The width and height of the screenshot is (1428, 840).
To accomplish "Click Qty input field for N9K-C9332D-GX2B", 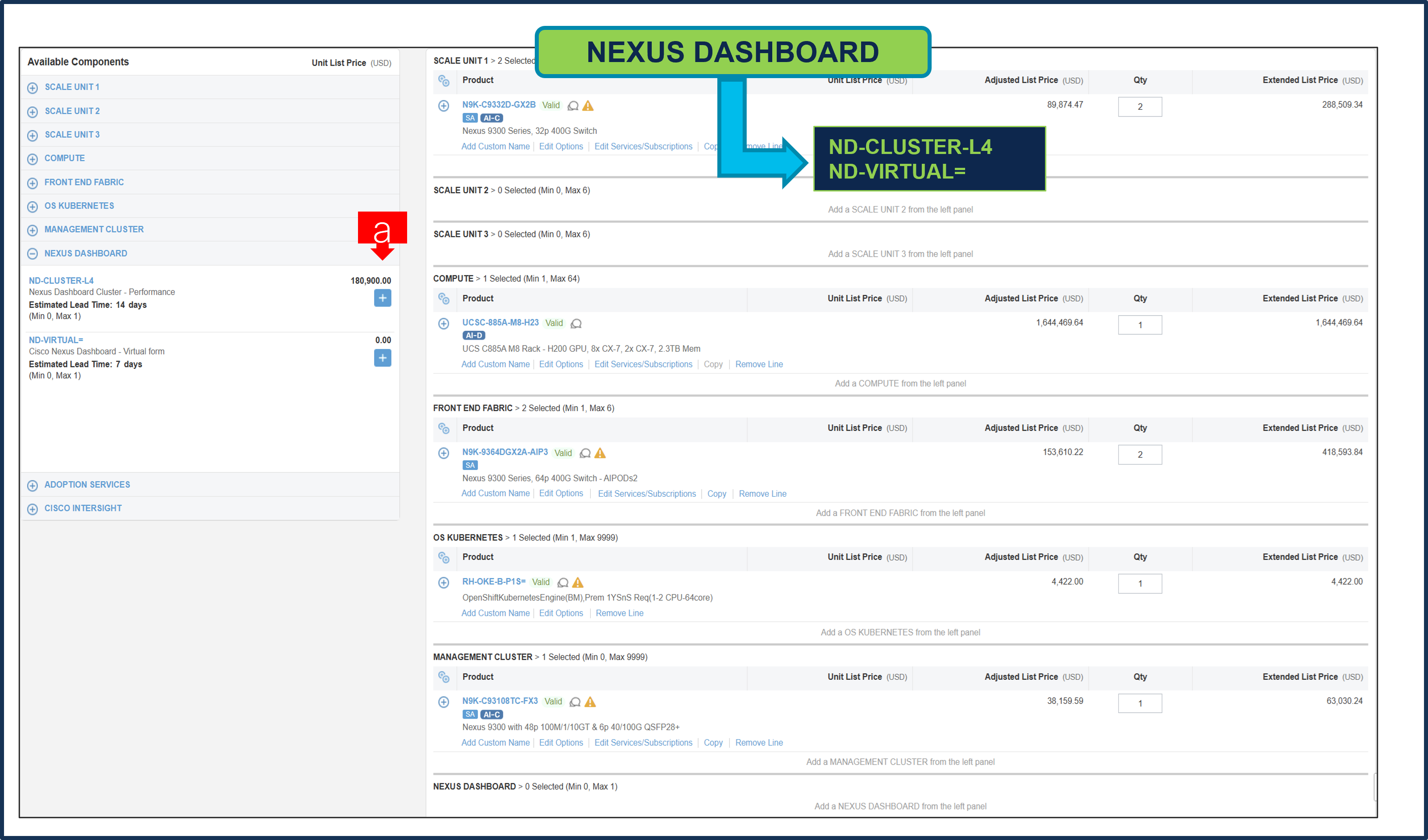I will (x=1140, y=107).
